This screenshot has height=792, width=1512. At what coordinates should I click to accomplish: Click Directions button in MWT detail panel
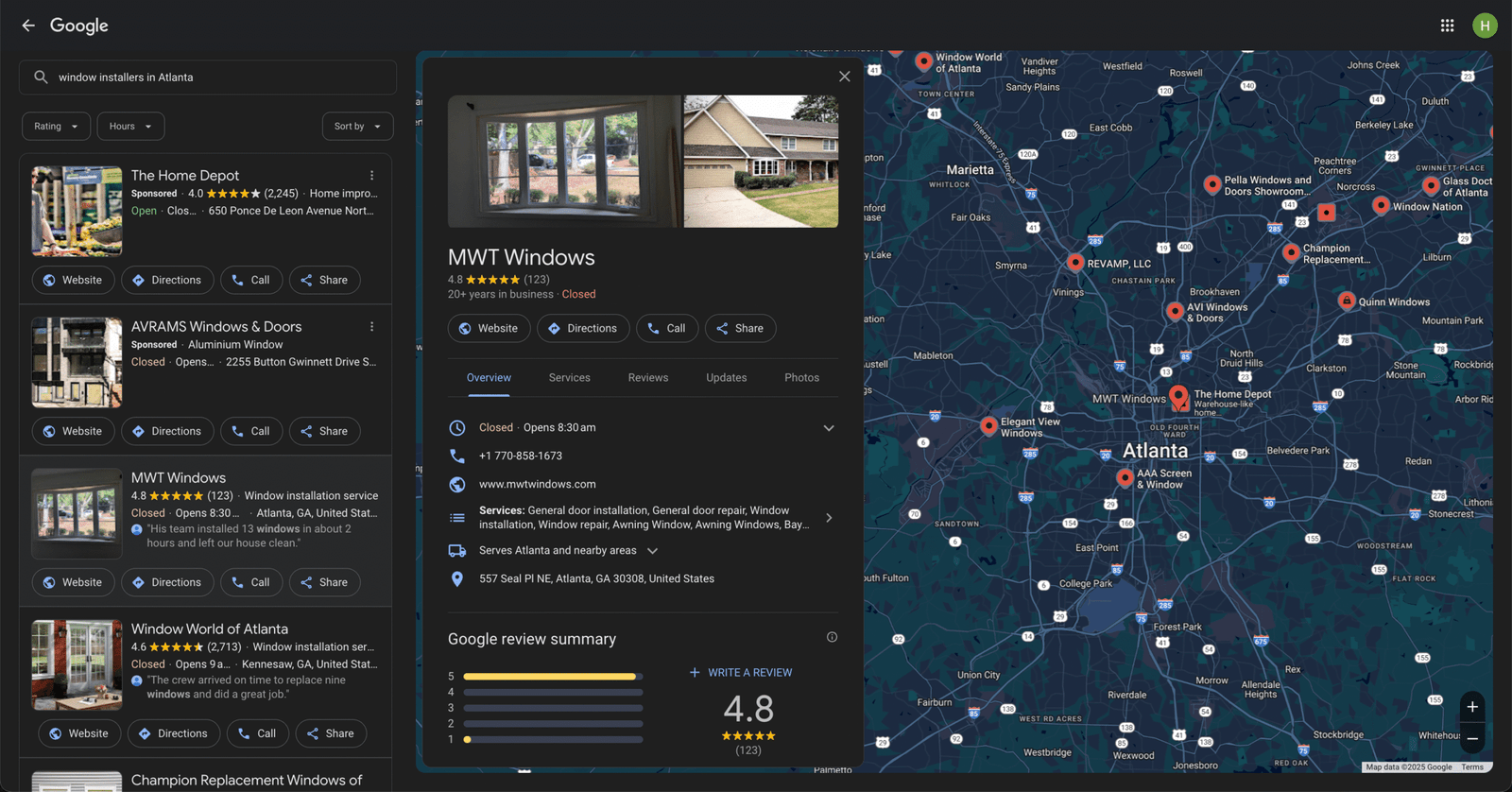pos(583,329)
